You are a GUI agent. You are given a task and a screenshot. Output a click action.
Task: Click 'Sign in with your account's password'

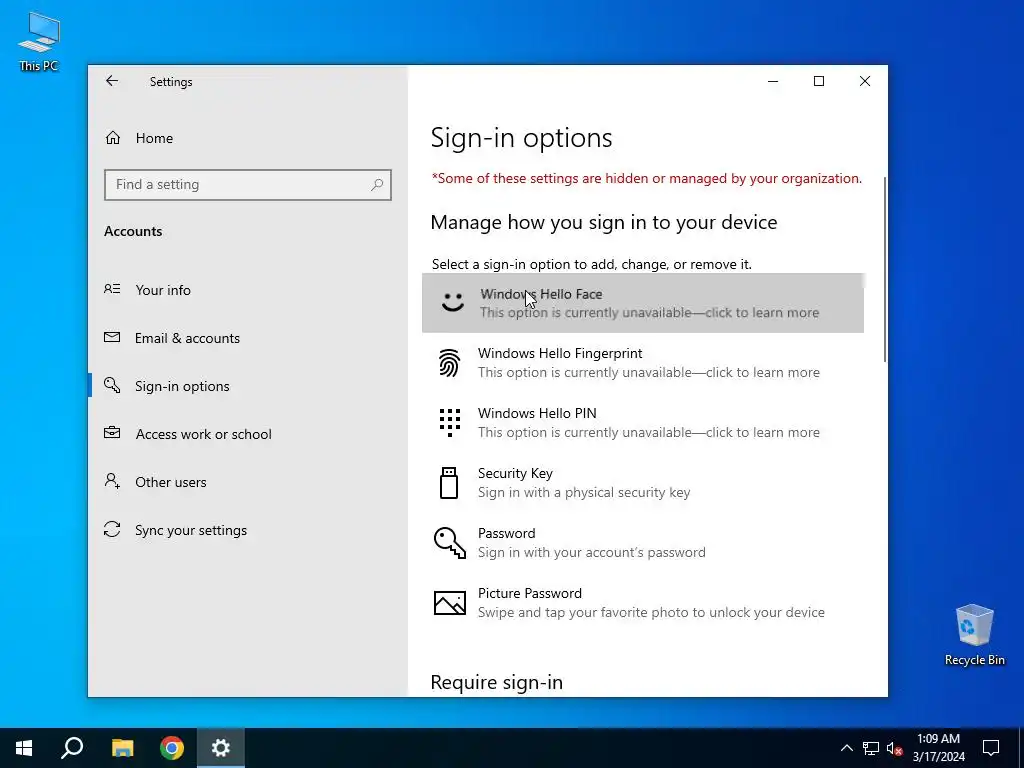coord(592,552)
